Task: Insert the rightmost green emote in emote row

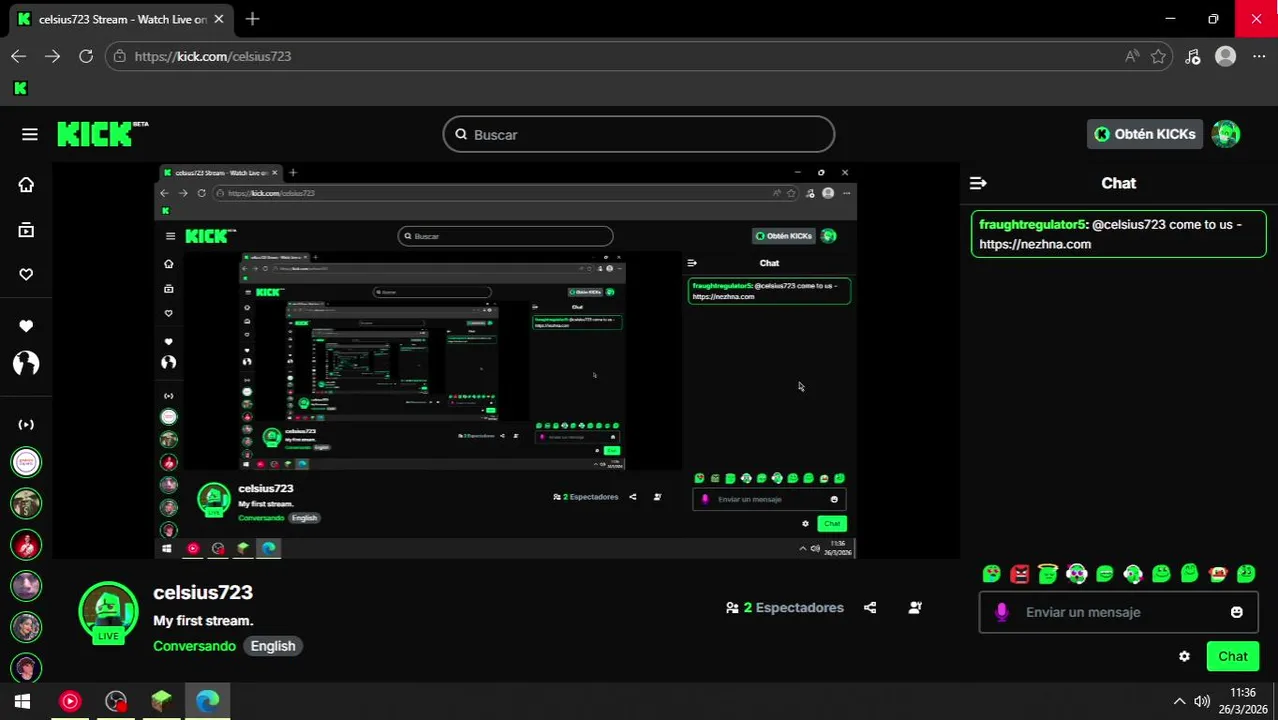Action: point(1245,574)
